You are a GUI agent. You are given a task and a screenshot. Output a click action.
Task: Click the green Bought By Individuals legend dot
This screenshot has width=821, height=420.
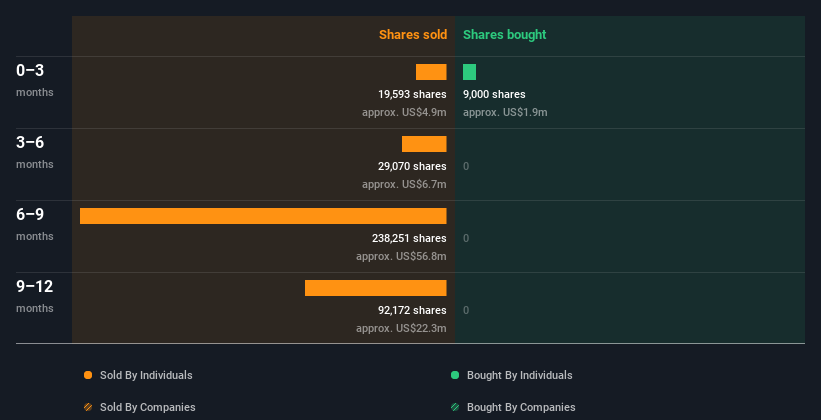click(x=455, y=375)
